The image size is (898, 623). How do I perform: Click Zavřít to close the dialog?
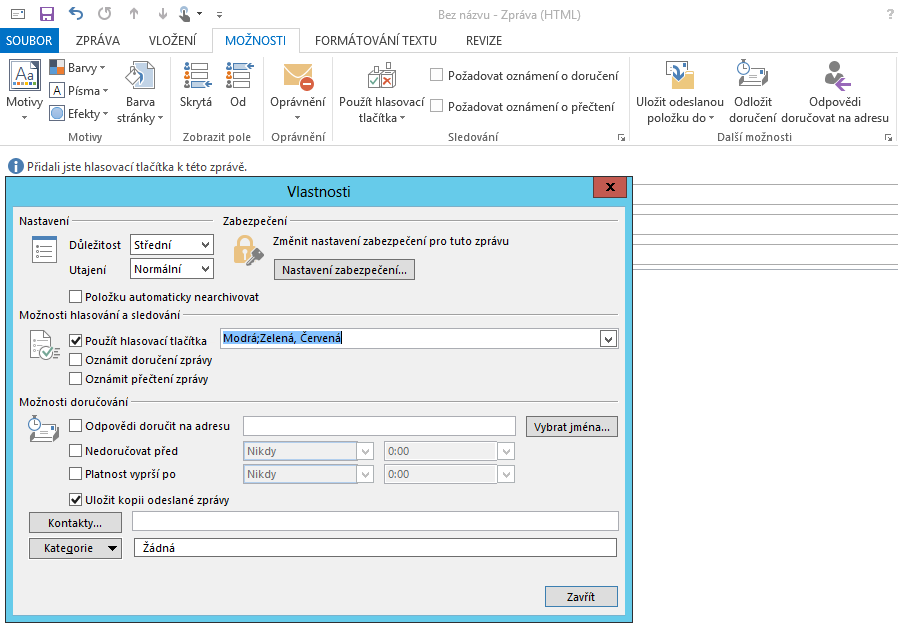click(x=581, y=596)
